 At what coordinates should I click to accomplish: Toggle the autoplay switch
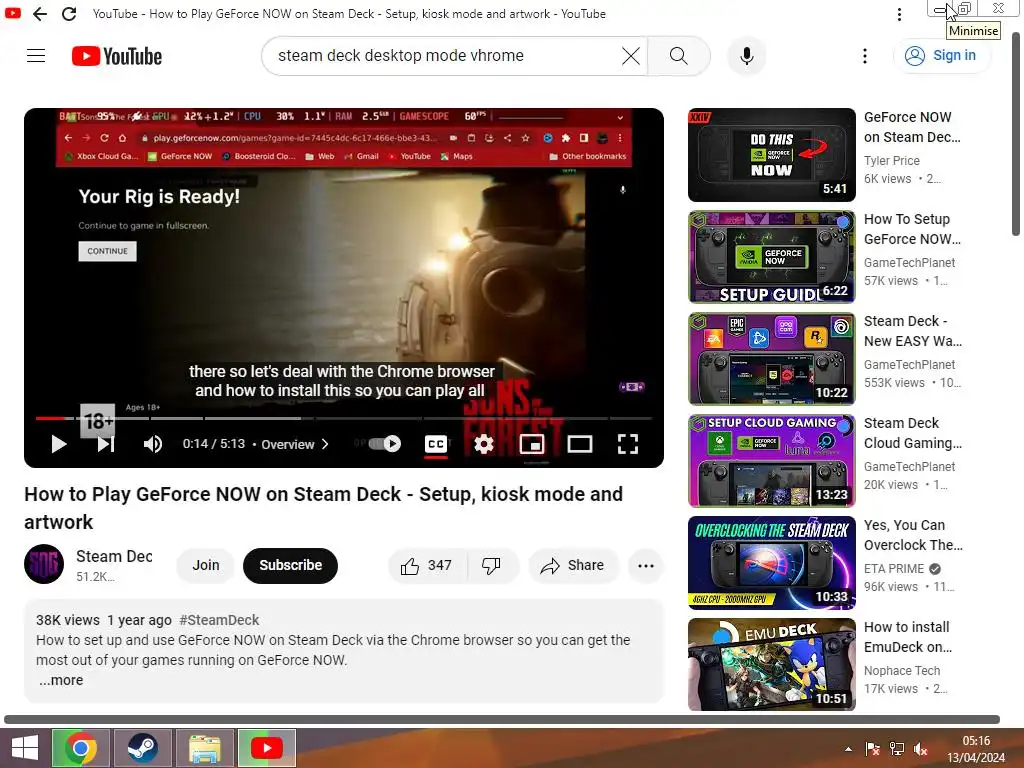[385, 444]
